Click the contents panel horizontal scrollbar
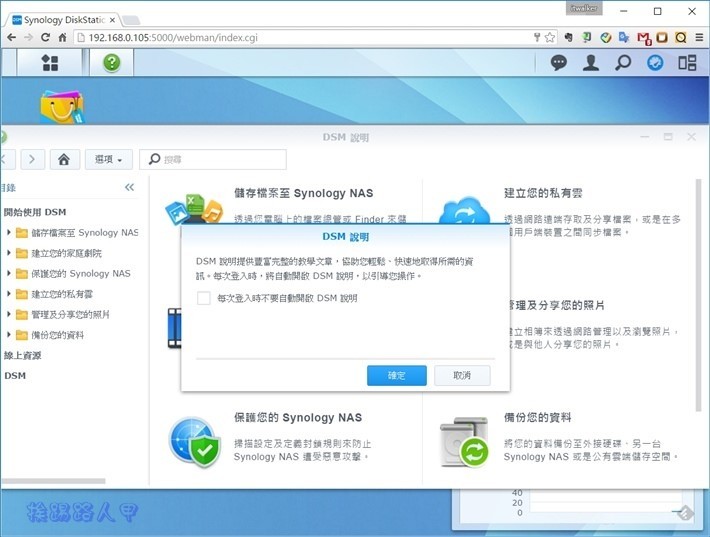This screenshot has width=710, height=537. coord(53,481)
